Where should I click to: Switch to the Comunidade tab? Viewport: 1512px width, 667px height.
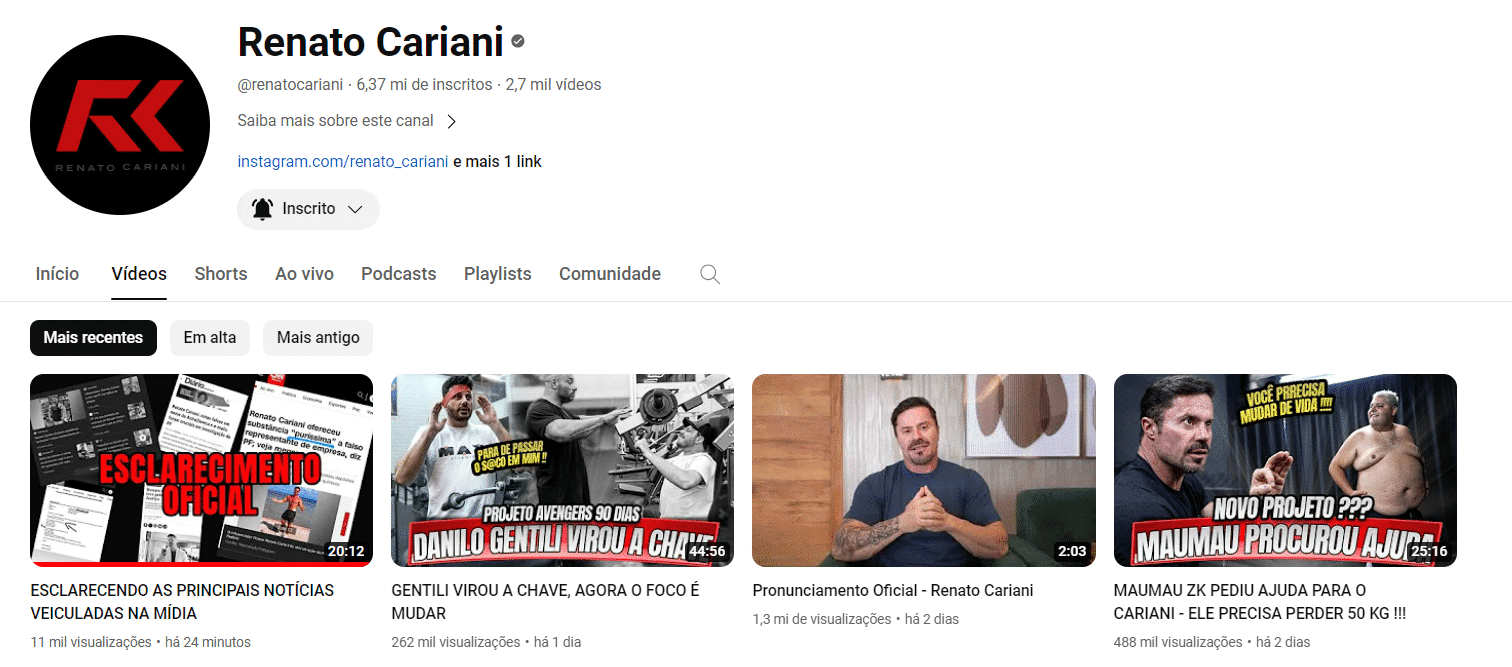[609, 273]
